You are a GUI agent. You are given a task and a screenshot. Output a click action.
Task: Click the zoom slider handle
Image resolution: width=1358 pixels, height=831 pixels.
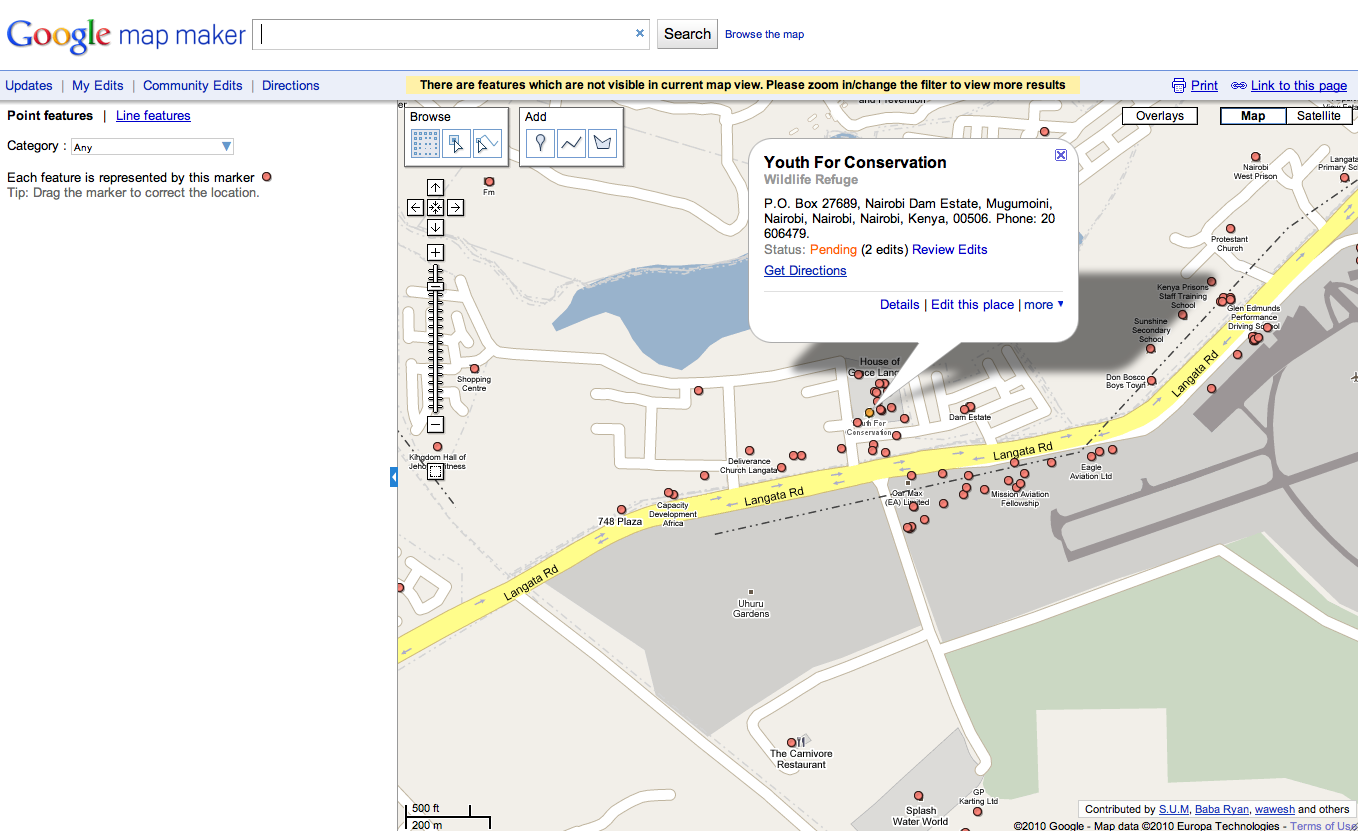(x=435, y=287)
